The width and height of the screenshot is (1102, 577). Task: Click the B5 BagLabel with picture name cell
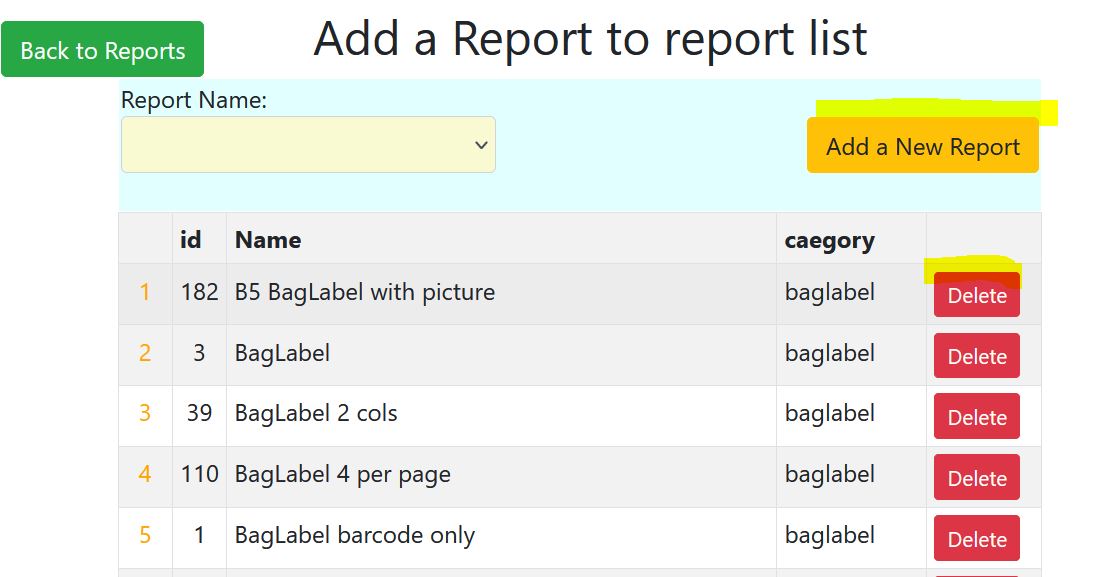coord(365,292)
